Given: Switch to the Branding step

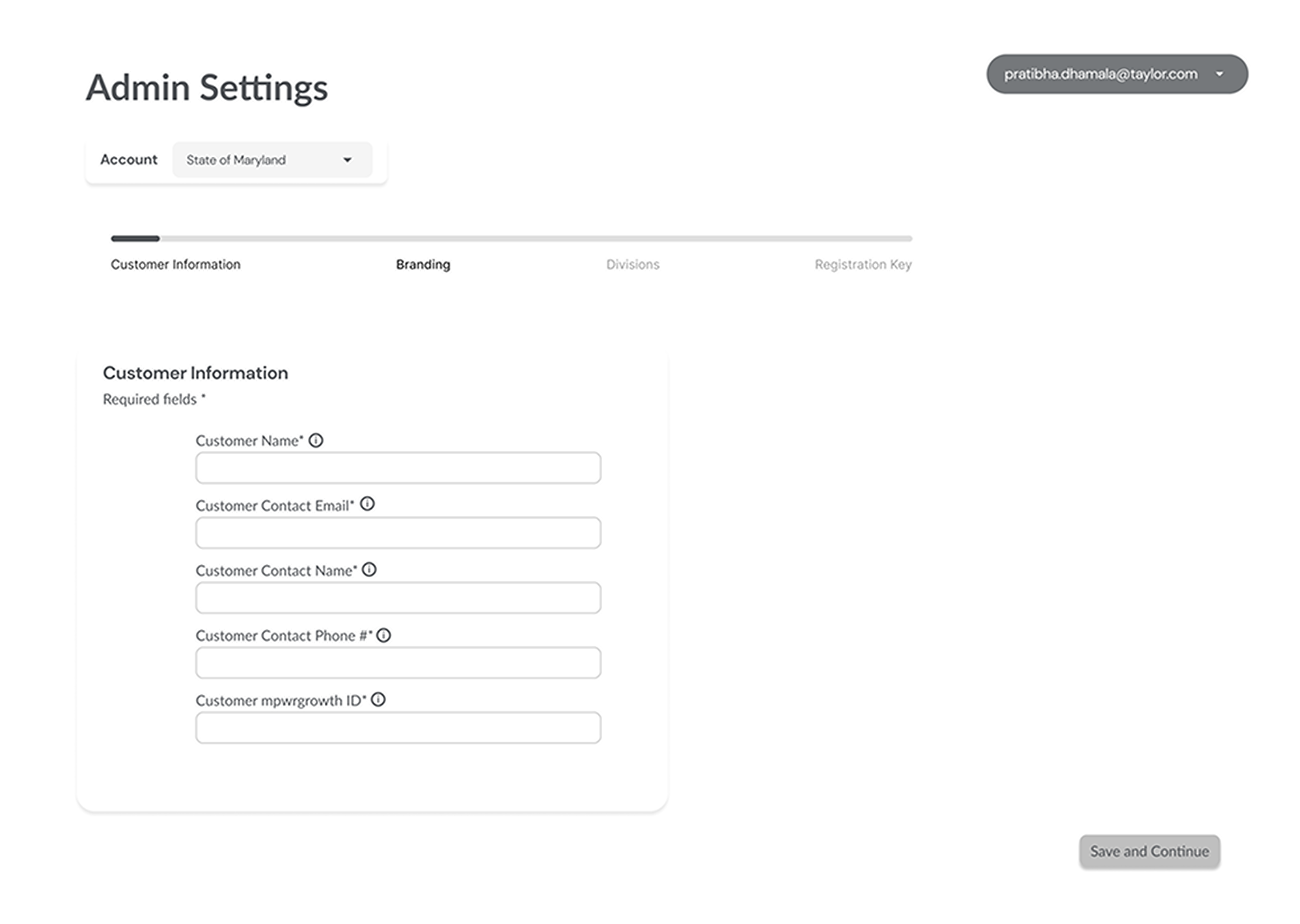Looking at the screenshot, I should coord(423,265).
